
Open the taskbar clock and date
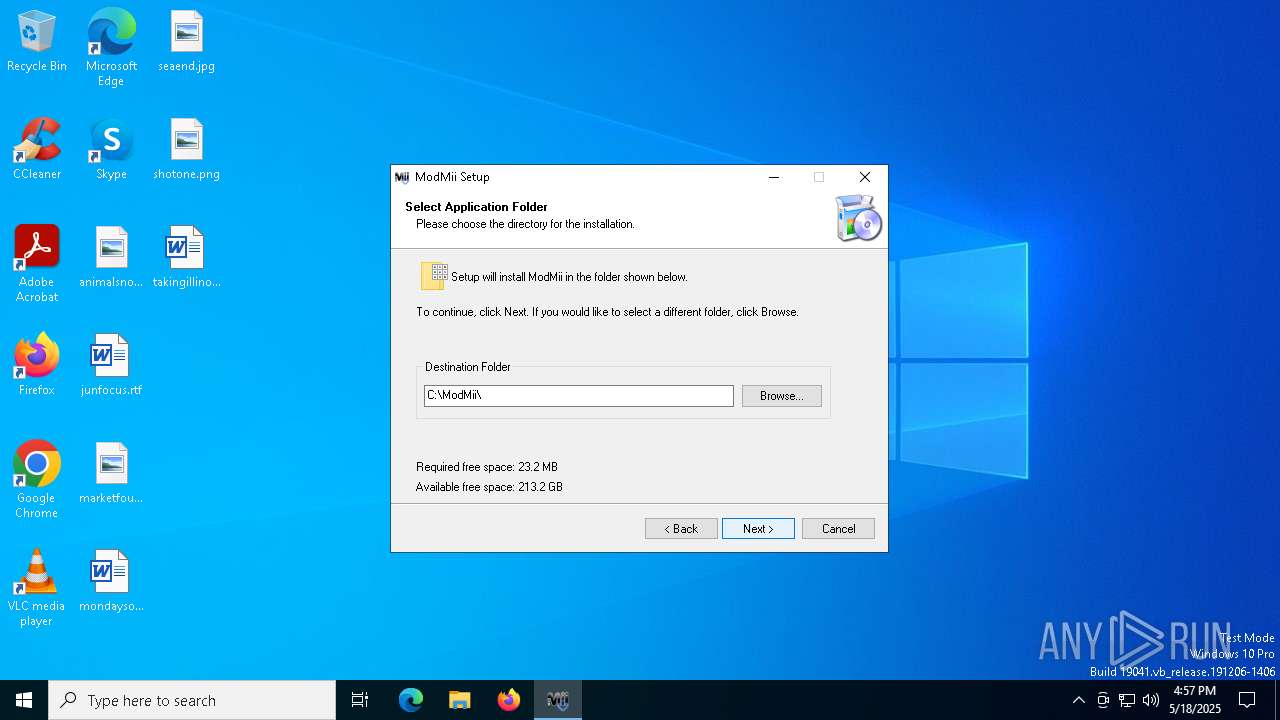[1195, 700]
